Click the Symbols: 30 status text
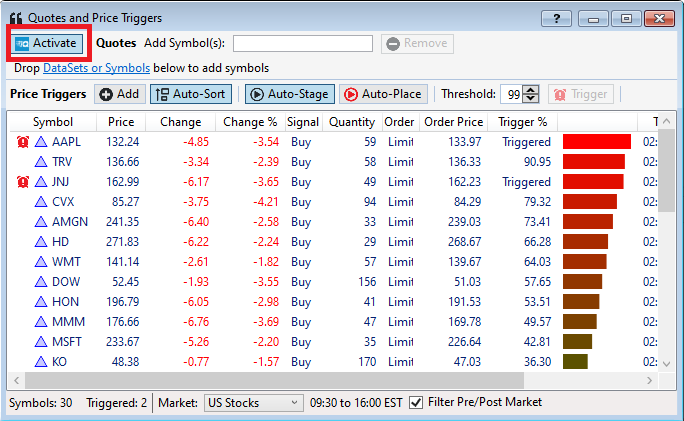This screenshot has height=421, width=684. [41, 403]
